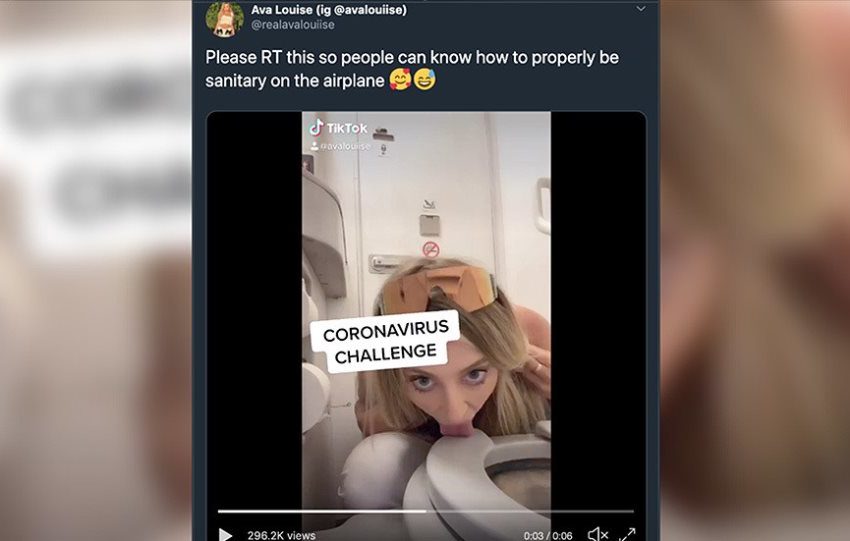Open the @realavalouiise handle link
This screenshot has width=850, height=541.
point(293,24)
